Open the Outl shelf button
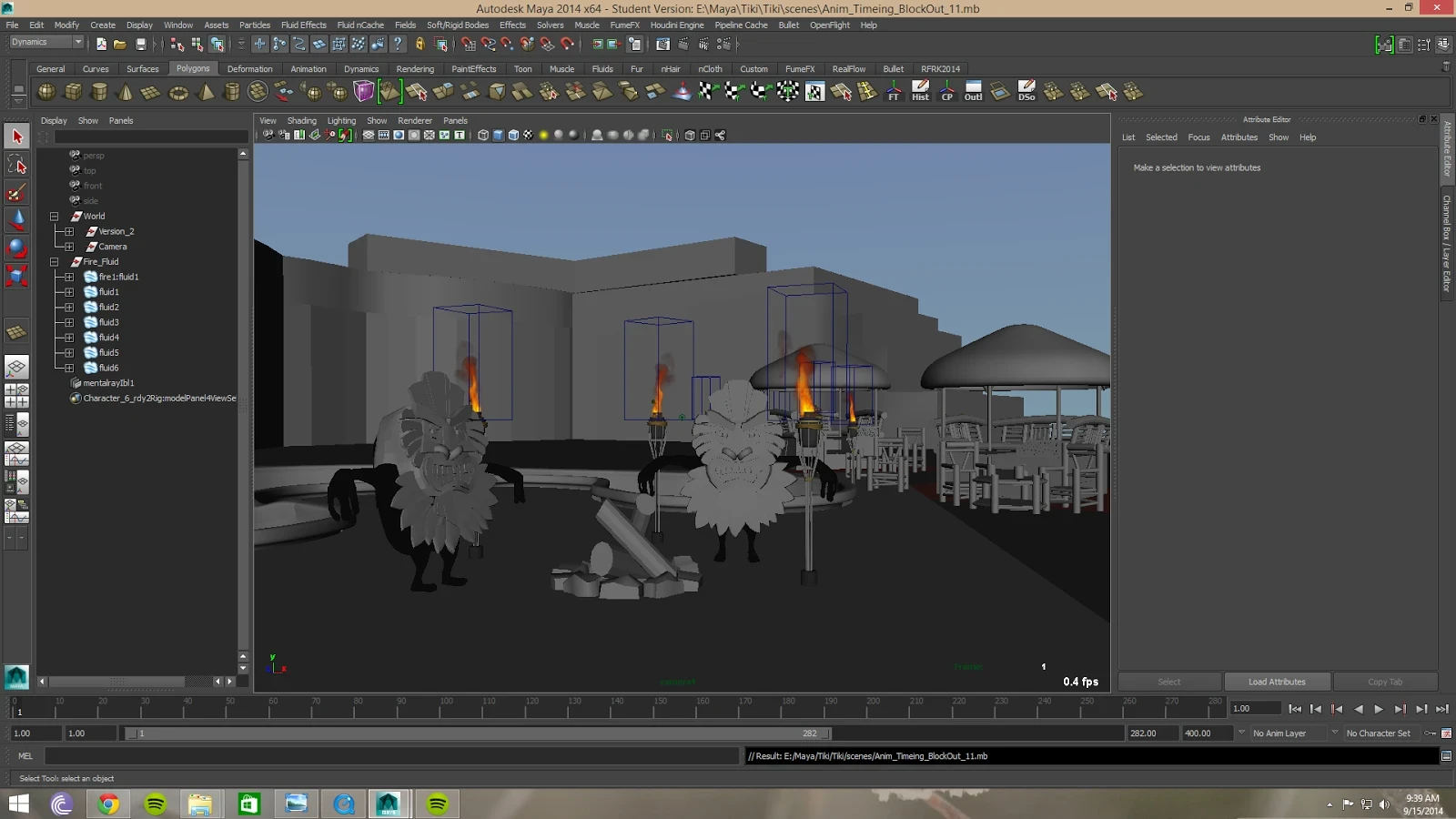Image resolution: width=1456 pixels, height=819 pixels. pos(974,92)
